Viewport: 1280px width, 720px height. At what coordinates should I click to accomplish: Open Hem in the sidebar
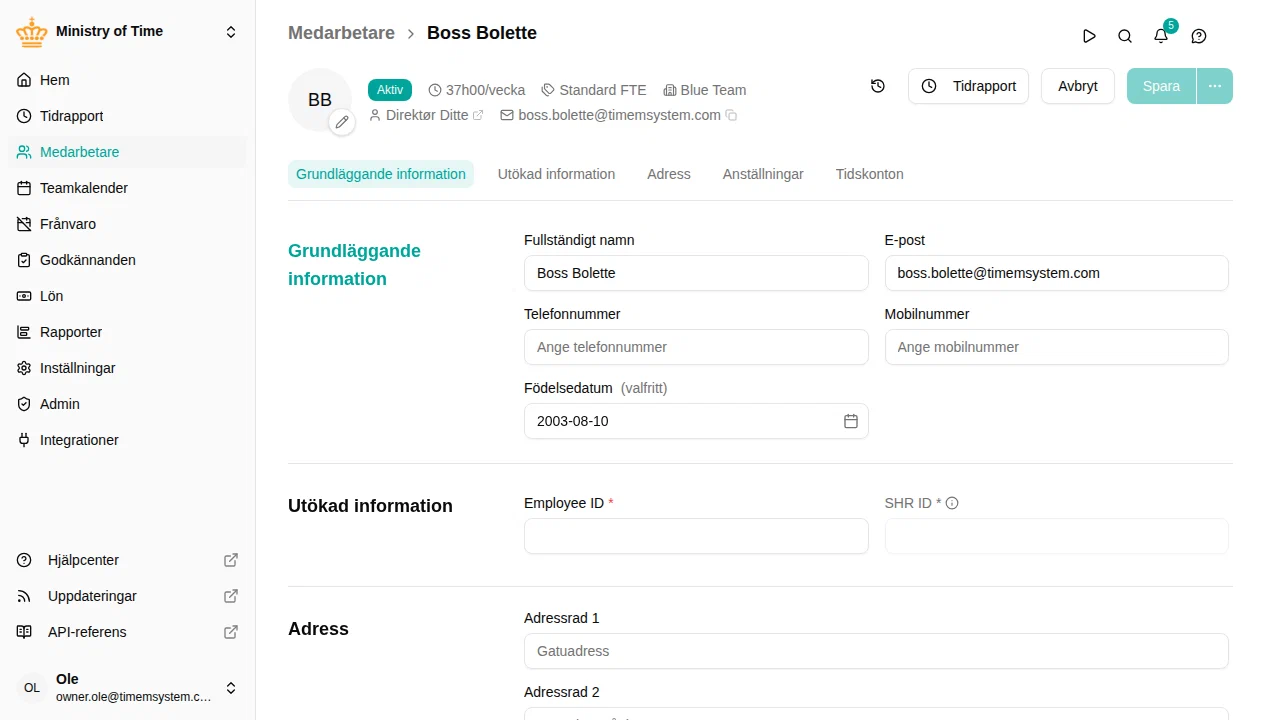point(128,80)
